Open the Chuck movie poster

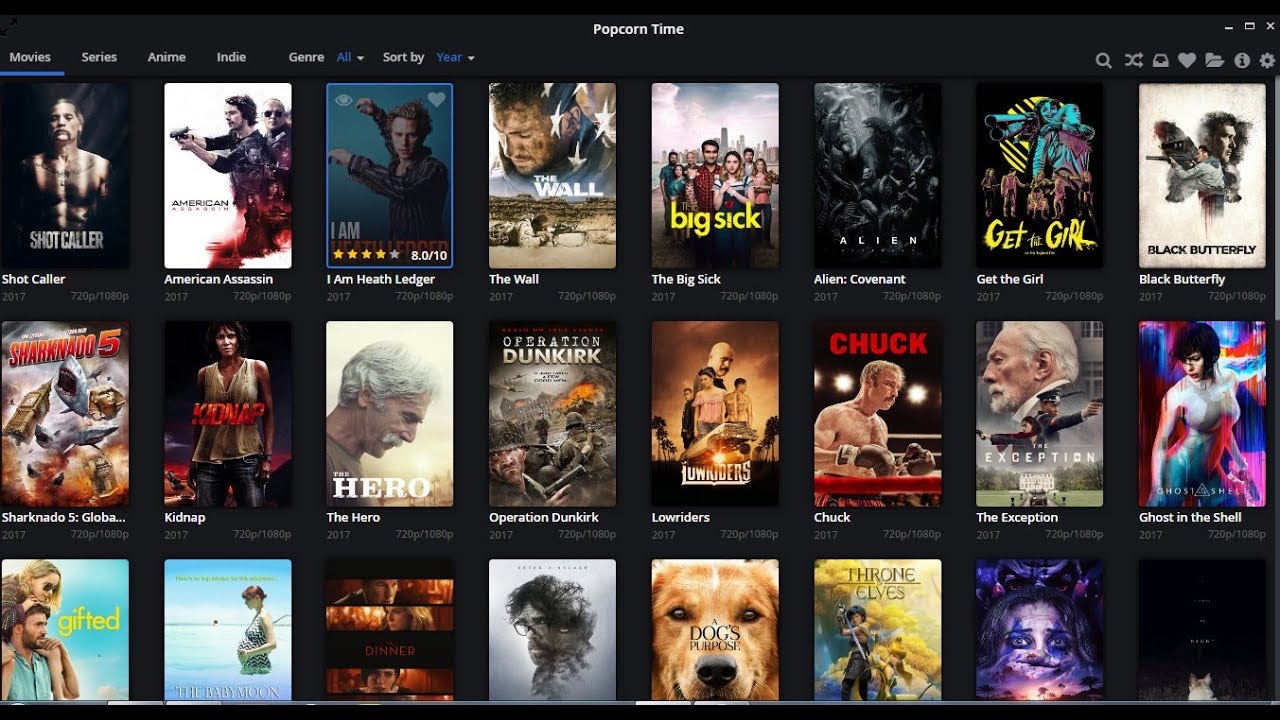tap(877, 414)
